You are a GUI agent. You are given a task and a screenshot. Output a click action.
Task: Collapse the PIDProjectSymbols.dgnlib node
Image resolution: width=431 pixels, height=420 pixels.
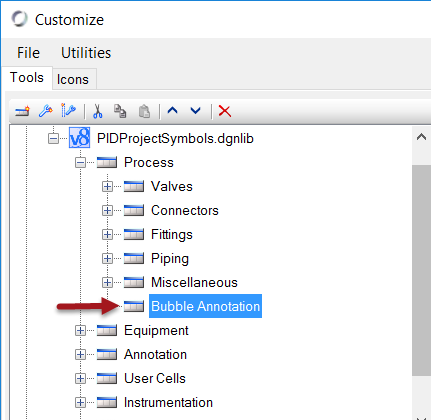[x=53, y=138]
